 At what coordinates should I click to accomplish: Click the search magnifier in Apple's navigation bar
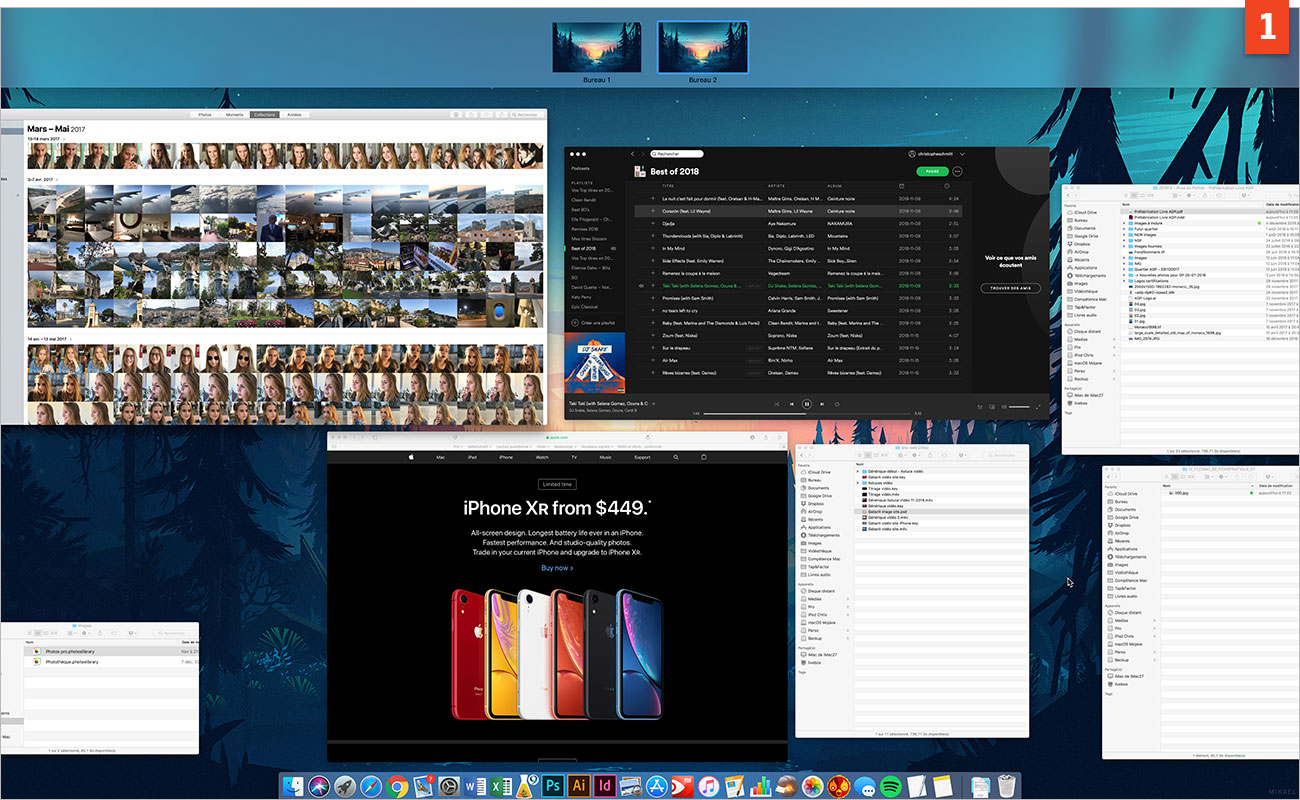pyautogui.click(x=676, y=457)
